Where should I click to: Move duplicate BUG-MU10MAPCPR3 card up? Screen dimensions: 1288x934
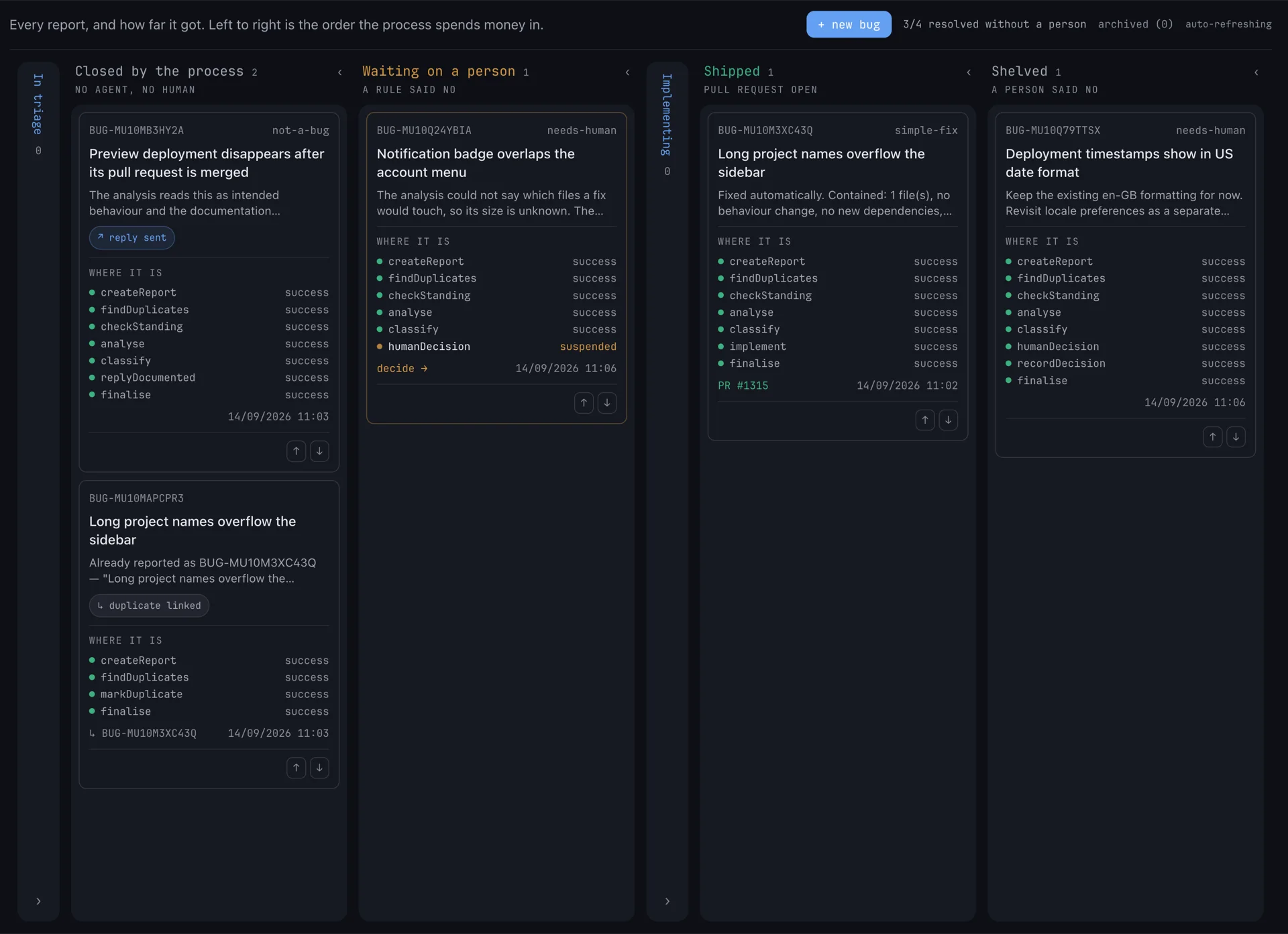pos(296,768)
